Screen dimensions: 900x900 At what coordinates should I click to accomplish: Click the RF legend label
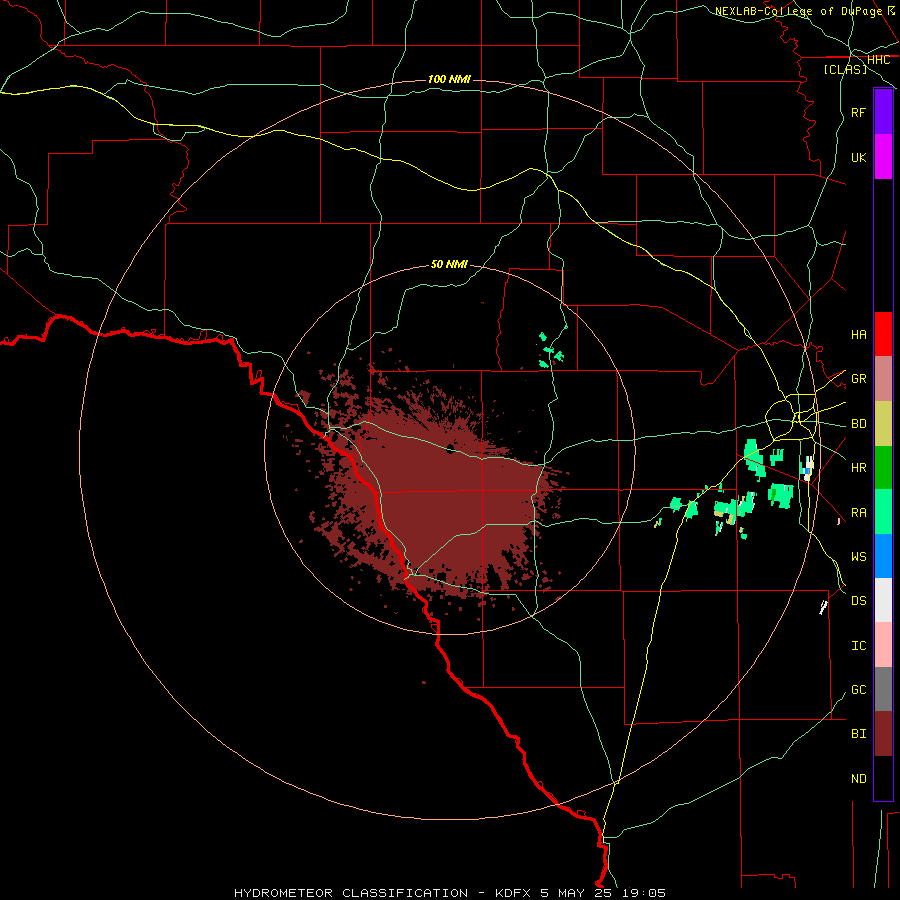coord(858,112)
